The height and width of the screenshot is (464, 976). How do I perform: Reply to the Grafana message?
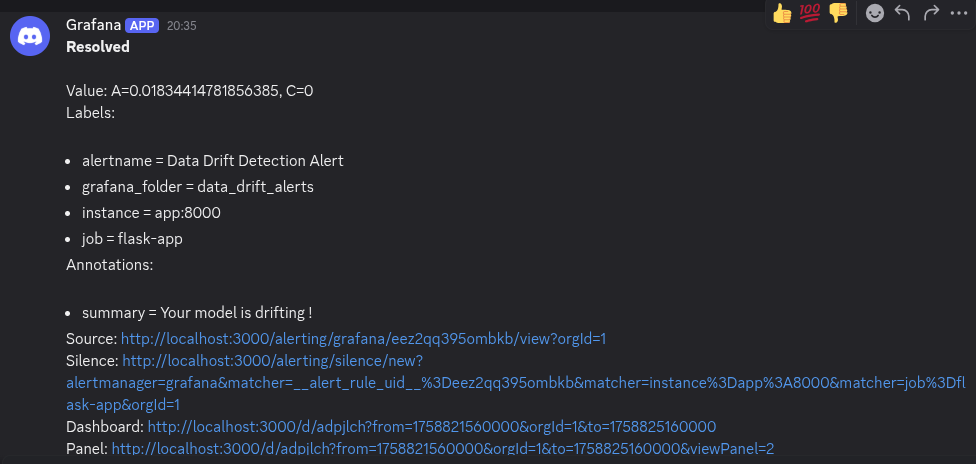click(x=903, y=13)
